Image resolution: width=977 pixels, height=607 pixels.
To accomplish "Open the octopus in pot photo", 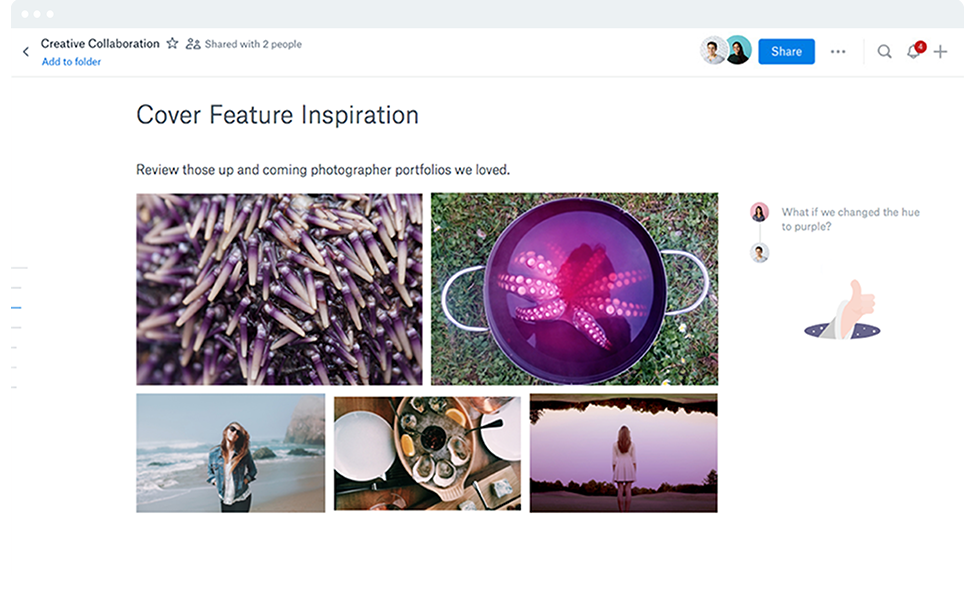I will (573, 288).
